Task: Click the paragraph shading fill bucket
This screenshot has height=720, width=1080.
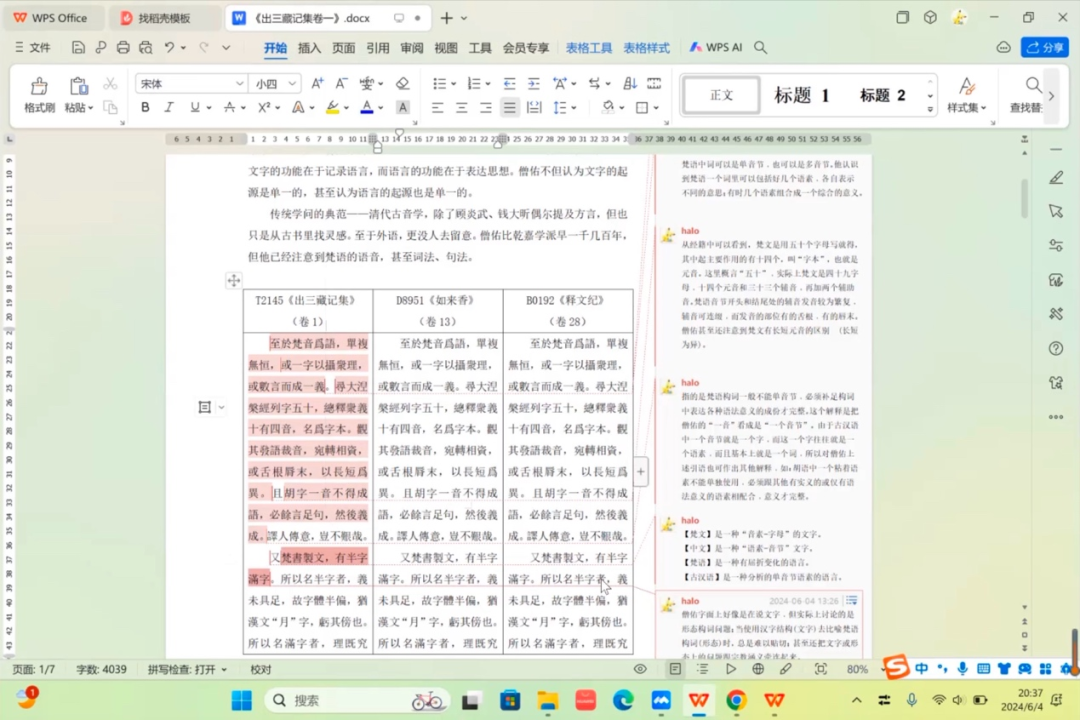Action: (x=608, y=107)
